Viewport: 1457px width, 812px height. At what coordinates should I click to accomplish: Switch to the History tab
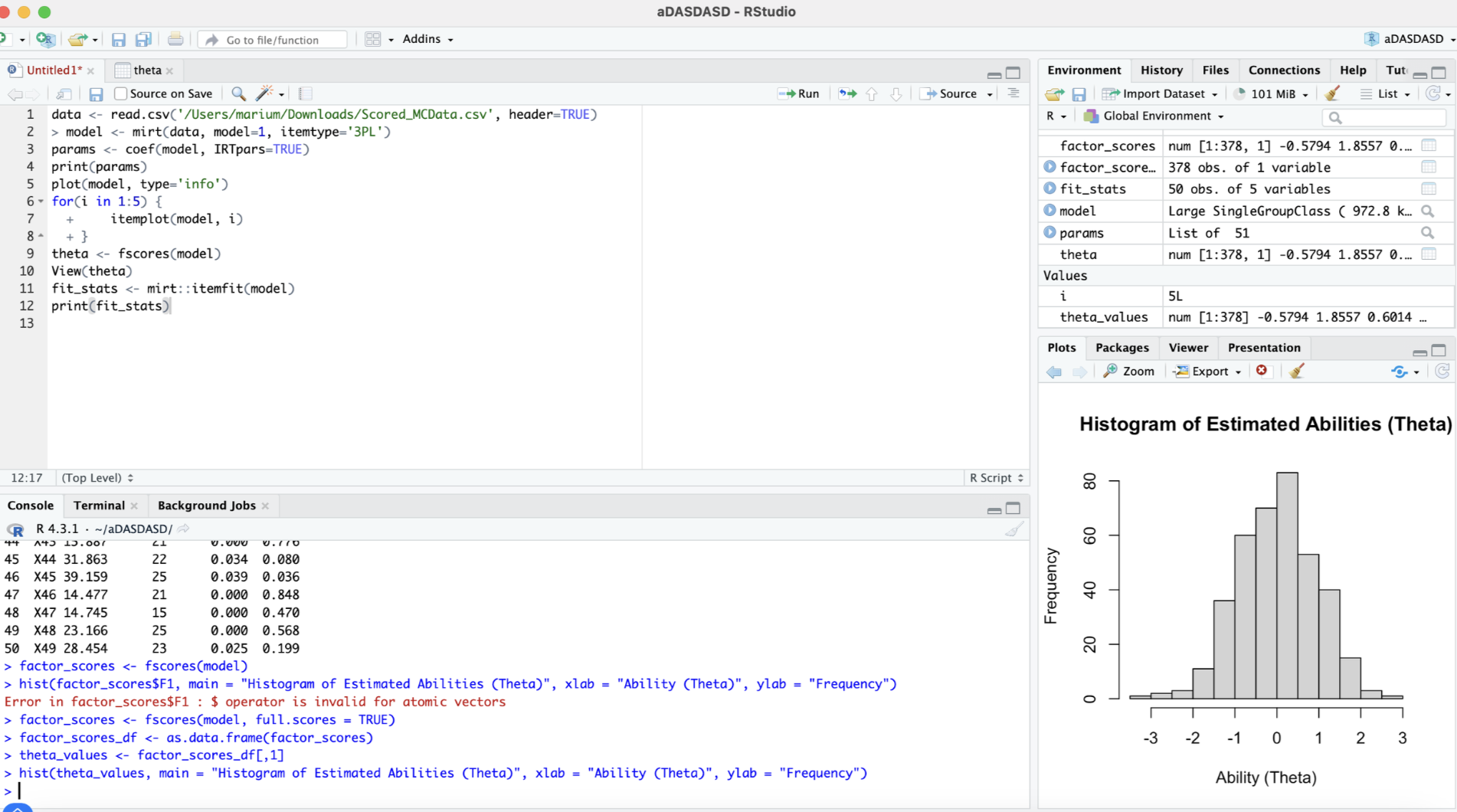coord(1161,70)
